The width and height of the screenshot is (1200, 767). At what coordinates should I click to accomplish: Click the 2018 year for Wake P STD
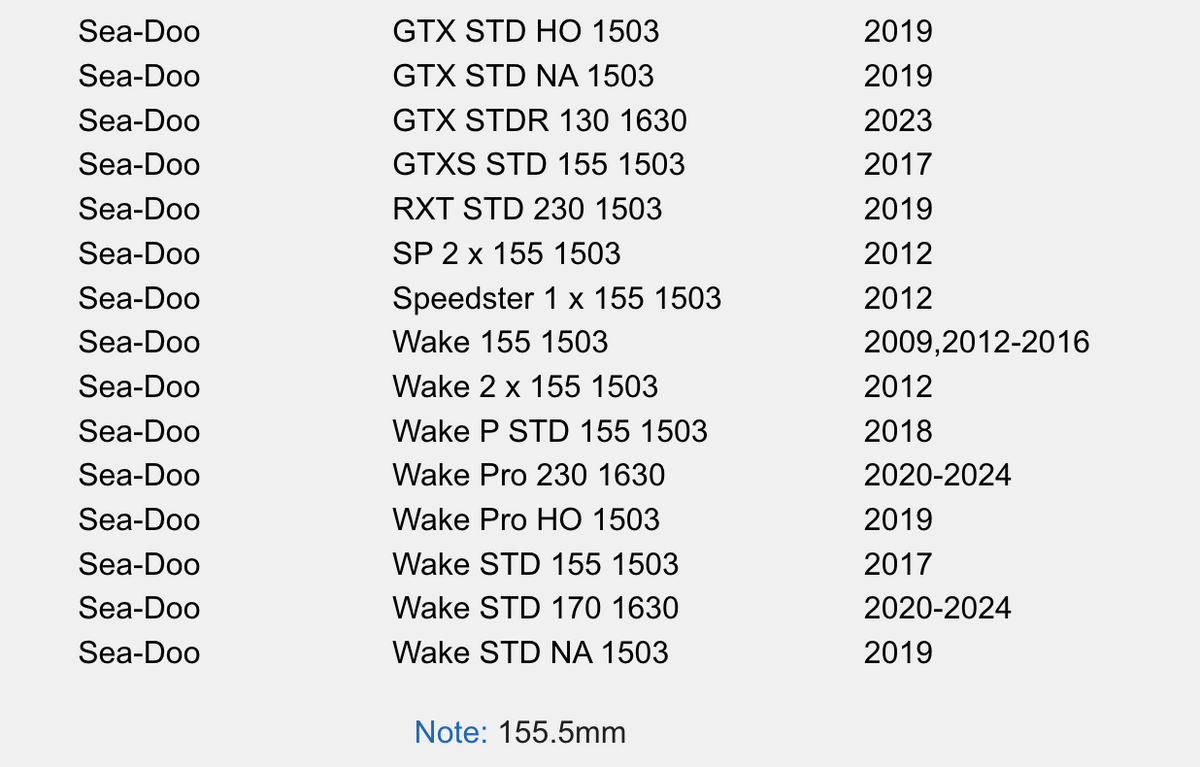pos(897,431)
